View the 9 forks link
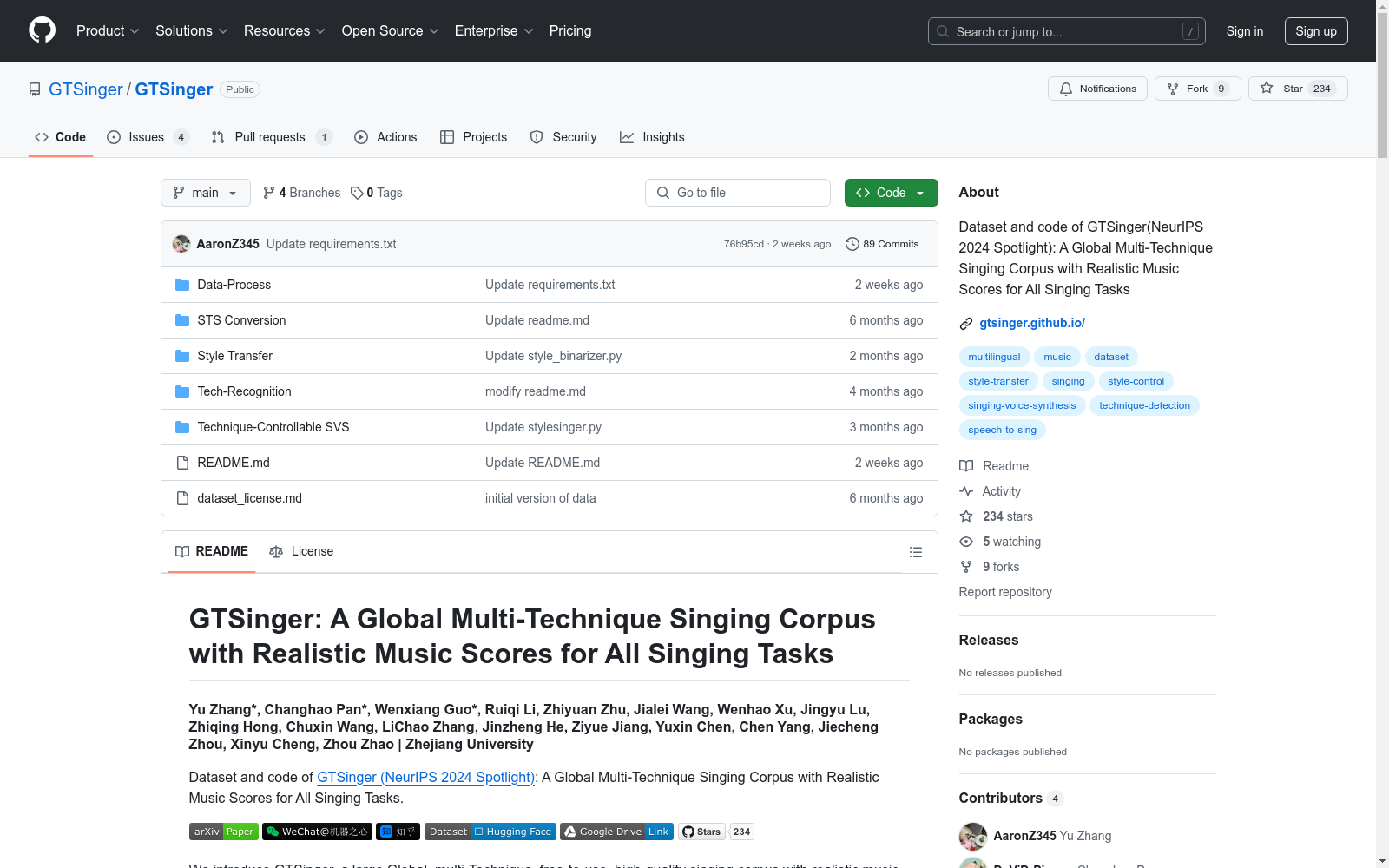The height and width of the screenshot is (868, 1389). (x=990, y=567)
